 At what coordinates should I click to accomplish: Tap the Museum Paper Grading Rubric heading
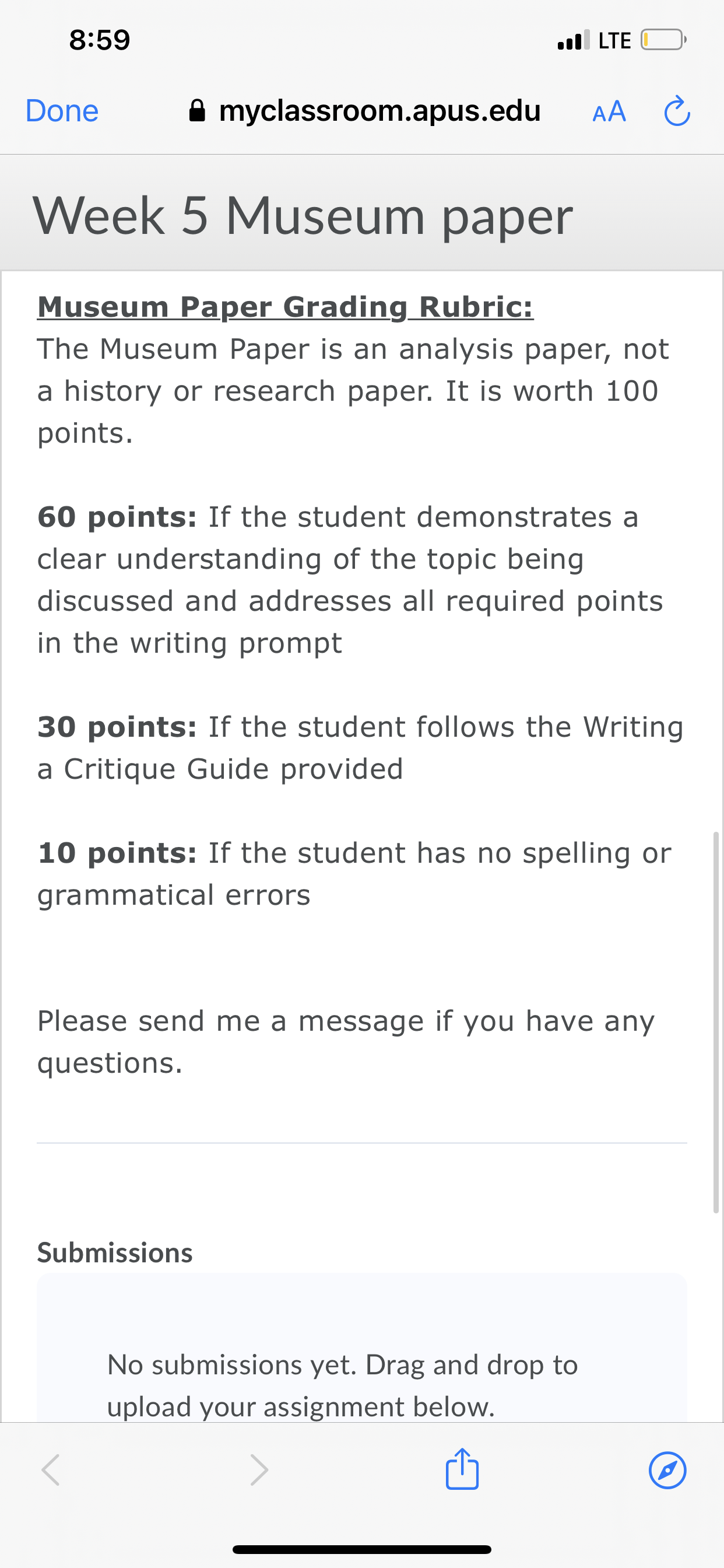coord(285,306)
